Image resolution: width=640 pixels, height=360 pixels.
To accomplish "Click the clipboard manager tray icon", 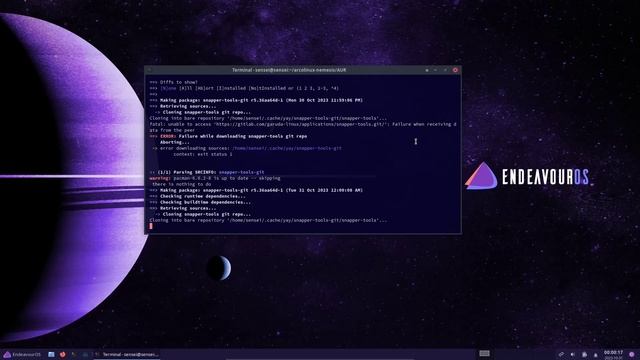I will point(584,354).
